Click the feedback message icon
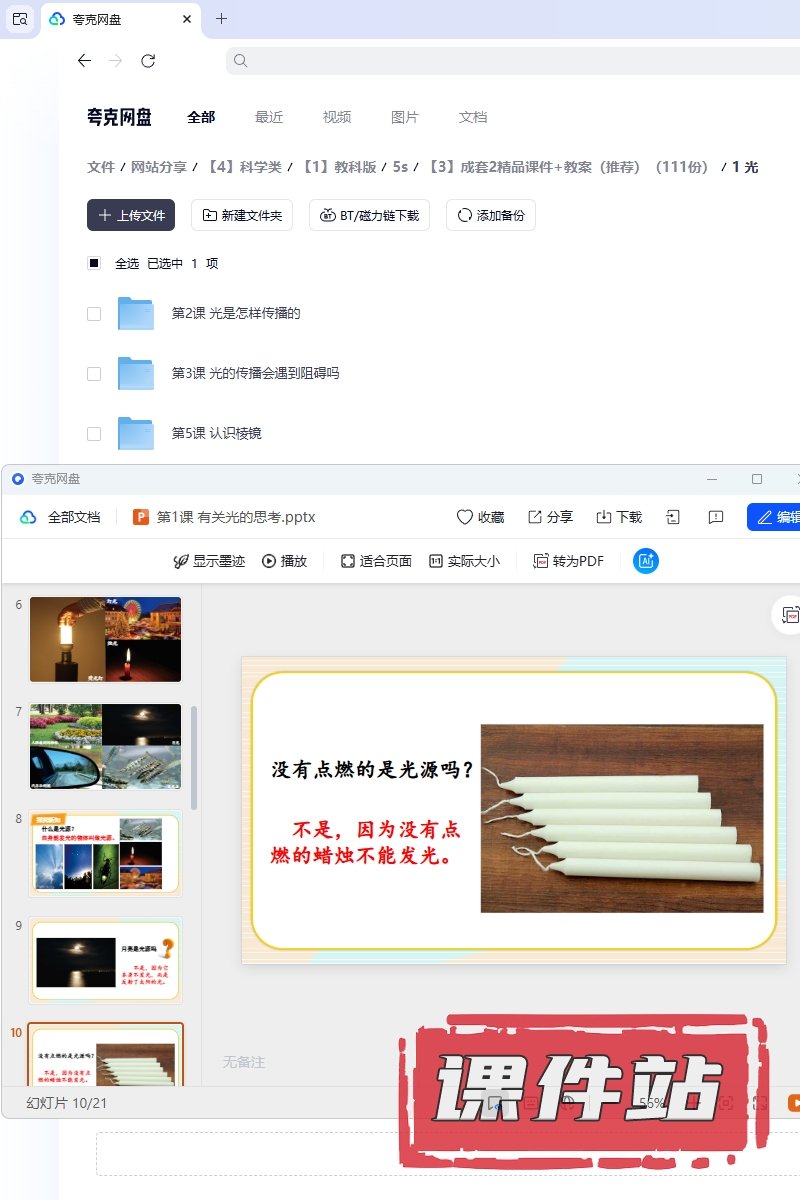This screenshot has height=1200, width=800. (716, 517)
